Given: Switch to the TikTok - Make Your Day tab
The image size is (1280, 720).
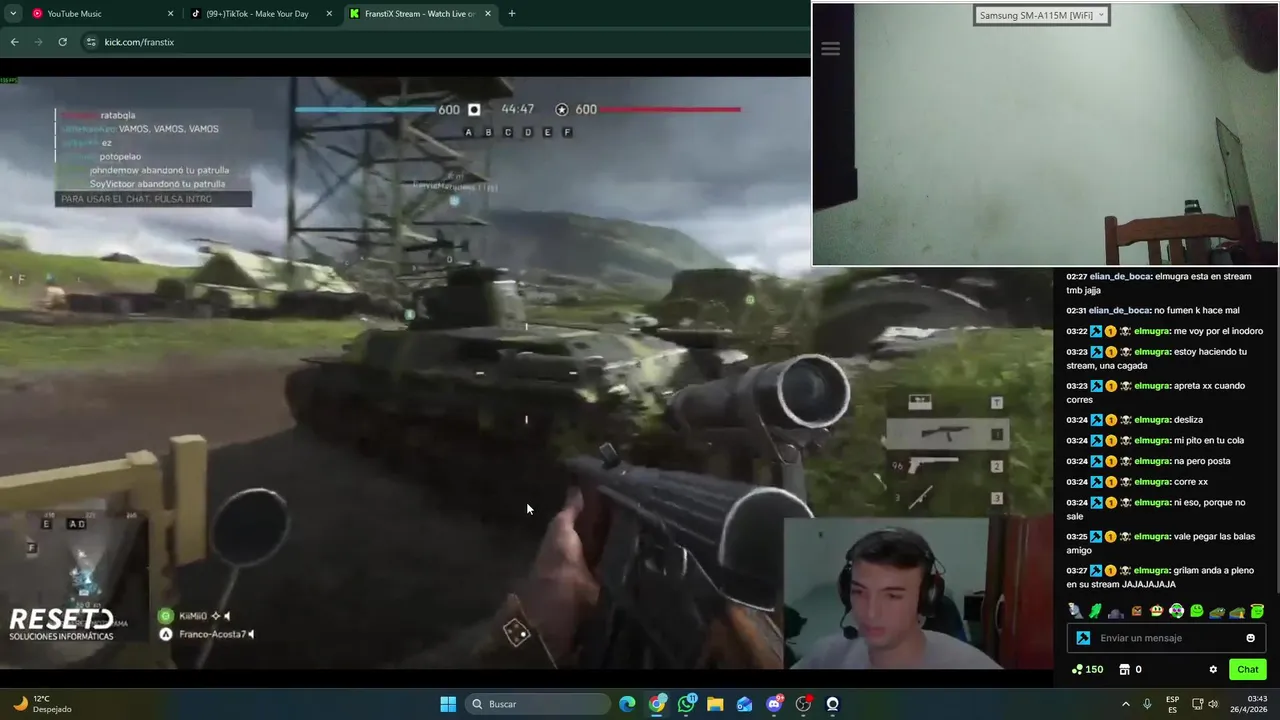Looking at the screenshot, I should pos(262,14).
